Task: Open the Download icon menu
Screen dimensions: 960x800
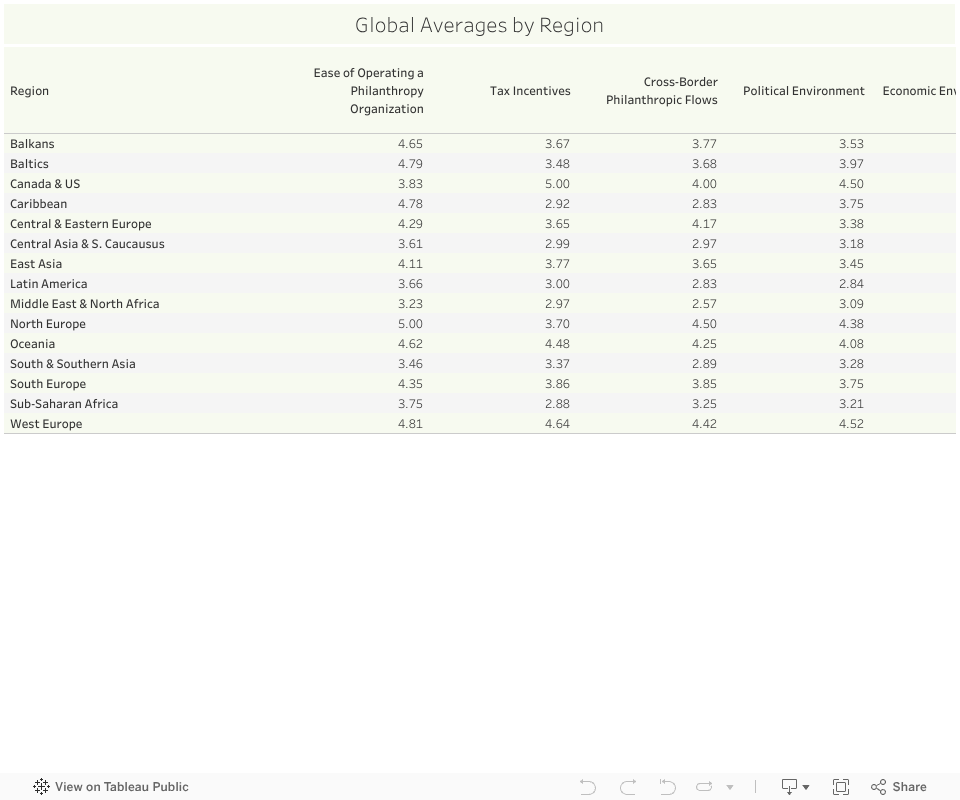Action: 794,787
